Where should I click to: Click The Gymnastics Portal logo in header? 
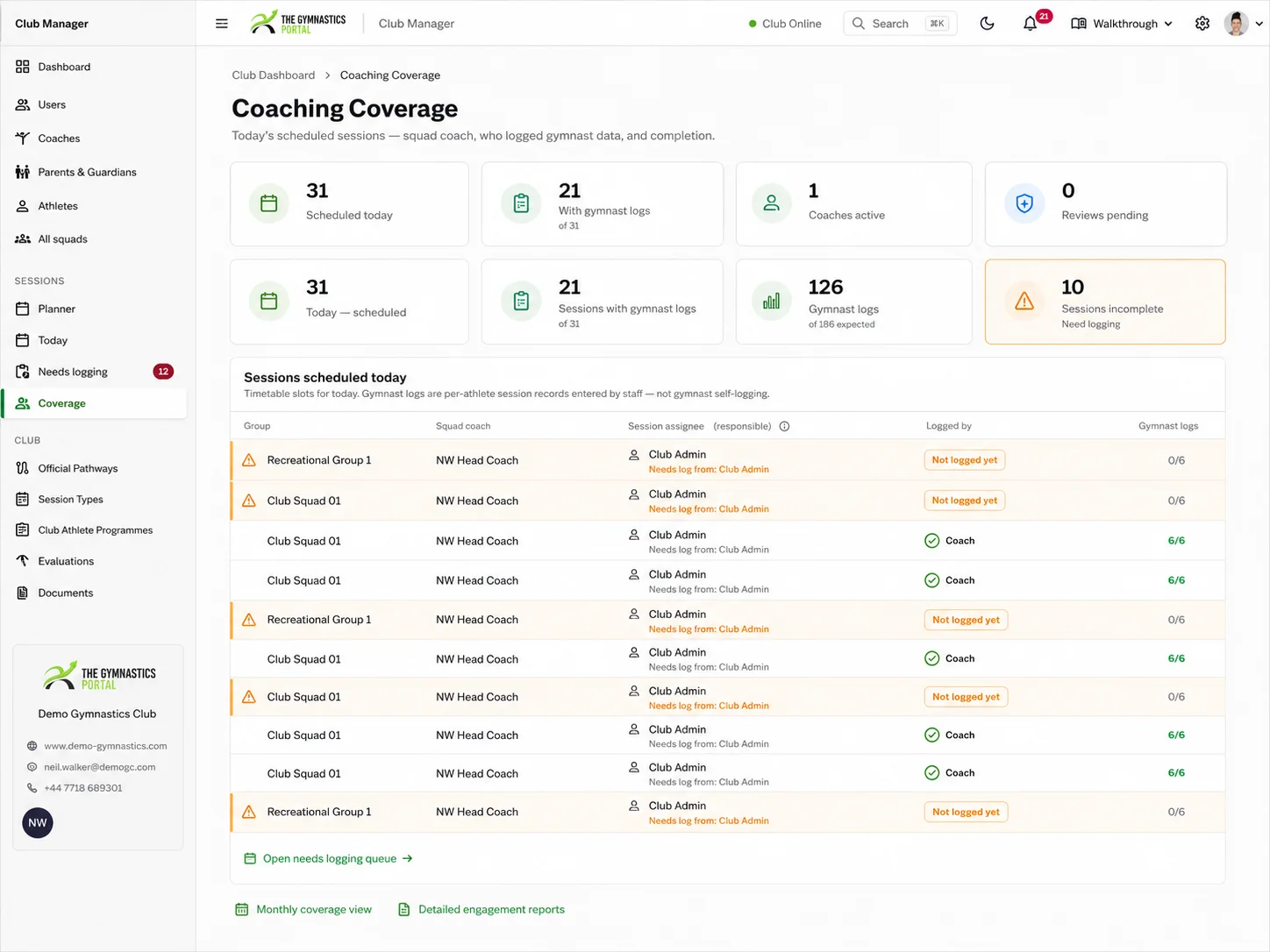[298, 24]
